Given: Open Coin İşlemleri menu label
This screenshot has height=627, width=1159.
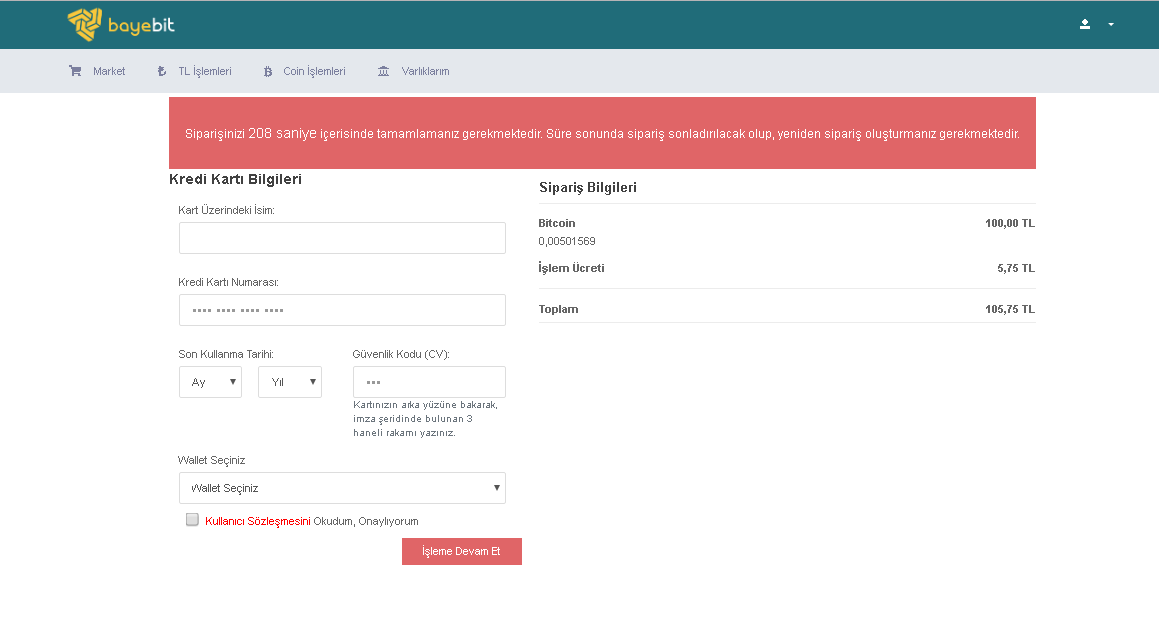Looking at the screenshot, I should pyautogui.click(x=314, y=71).
